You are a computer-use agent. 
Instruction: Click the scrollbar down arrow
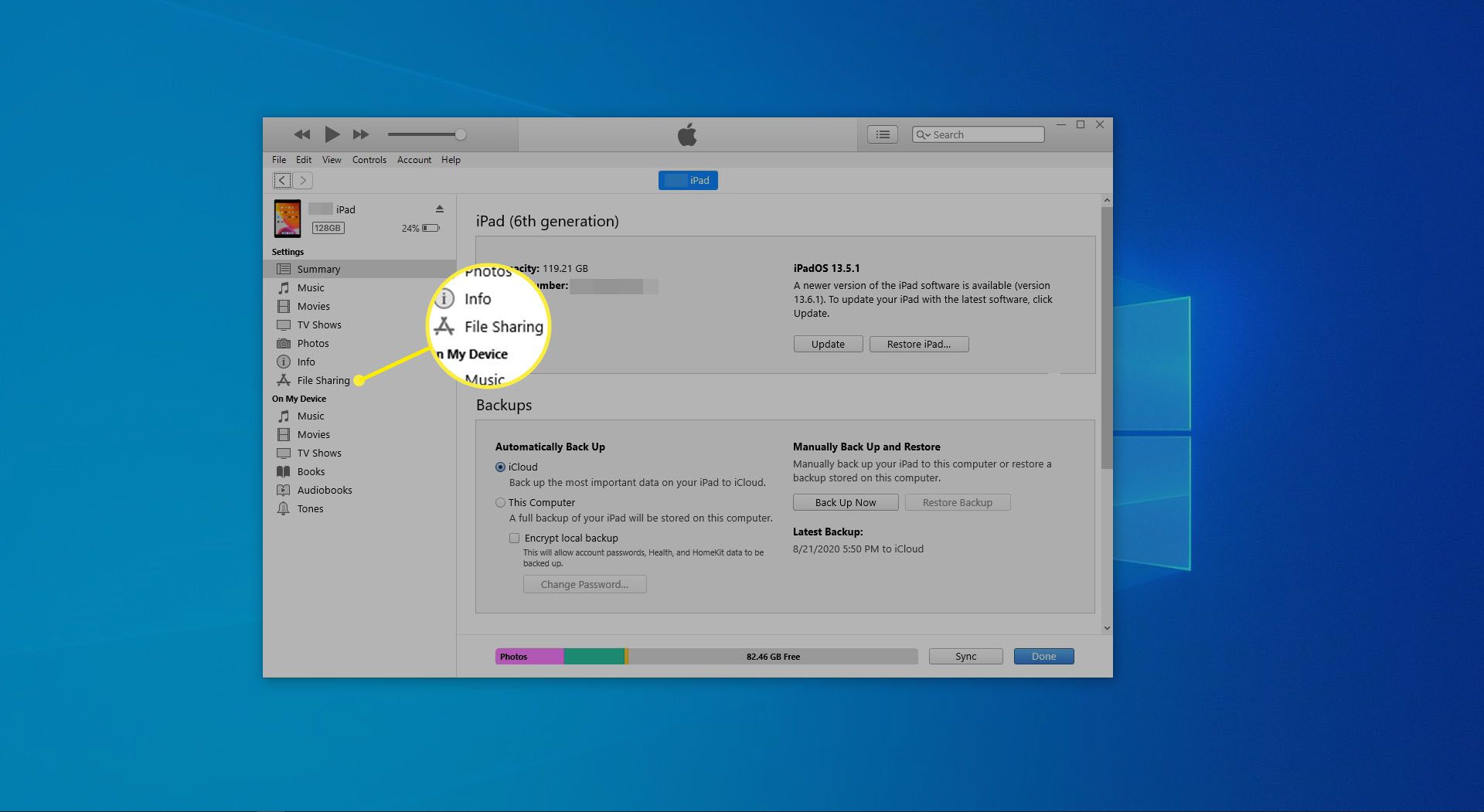[1107, 628]
